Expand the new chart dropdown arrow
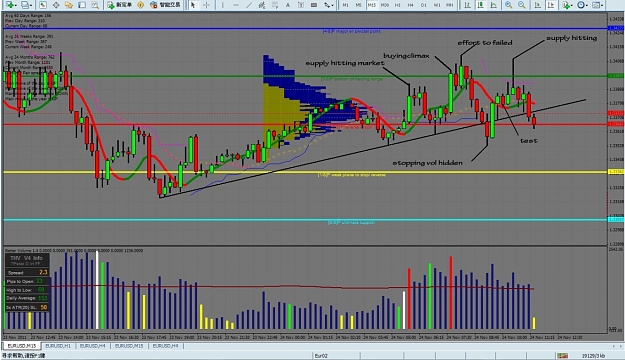625x360 pixels. click(16, 5)
